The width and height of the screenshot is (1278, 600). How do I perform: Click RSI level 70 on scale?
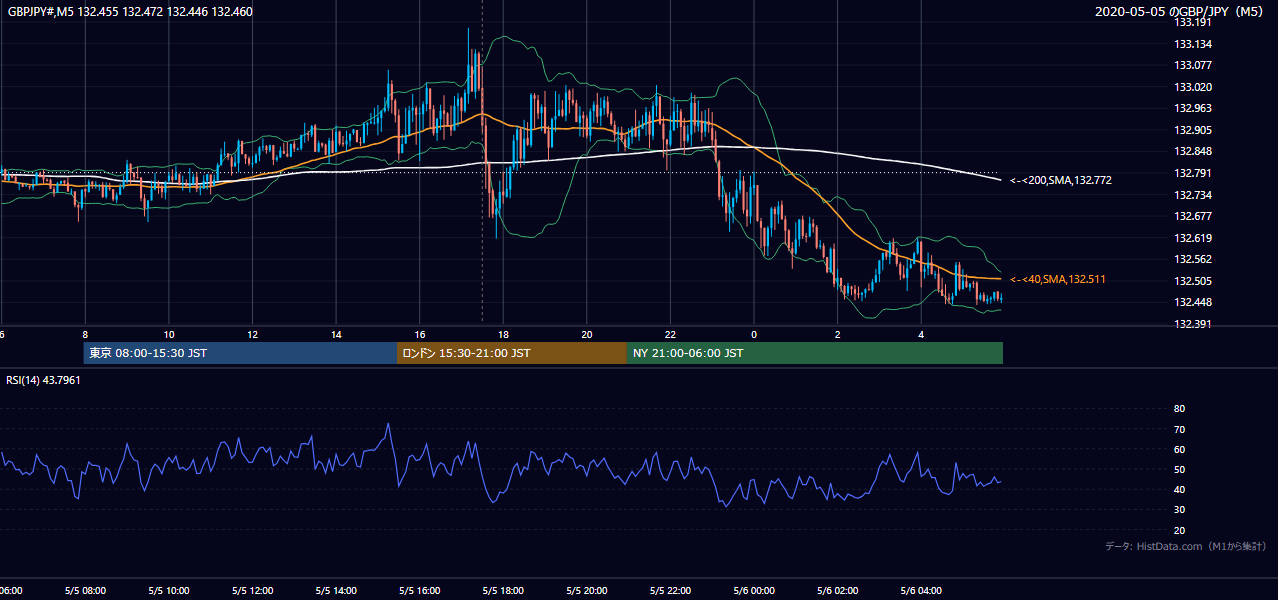[x=1179, y=429]
